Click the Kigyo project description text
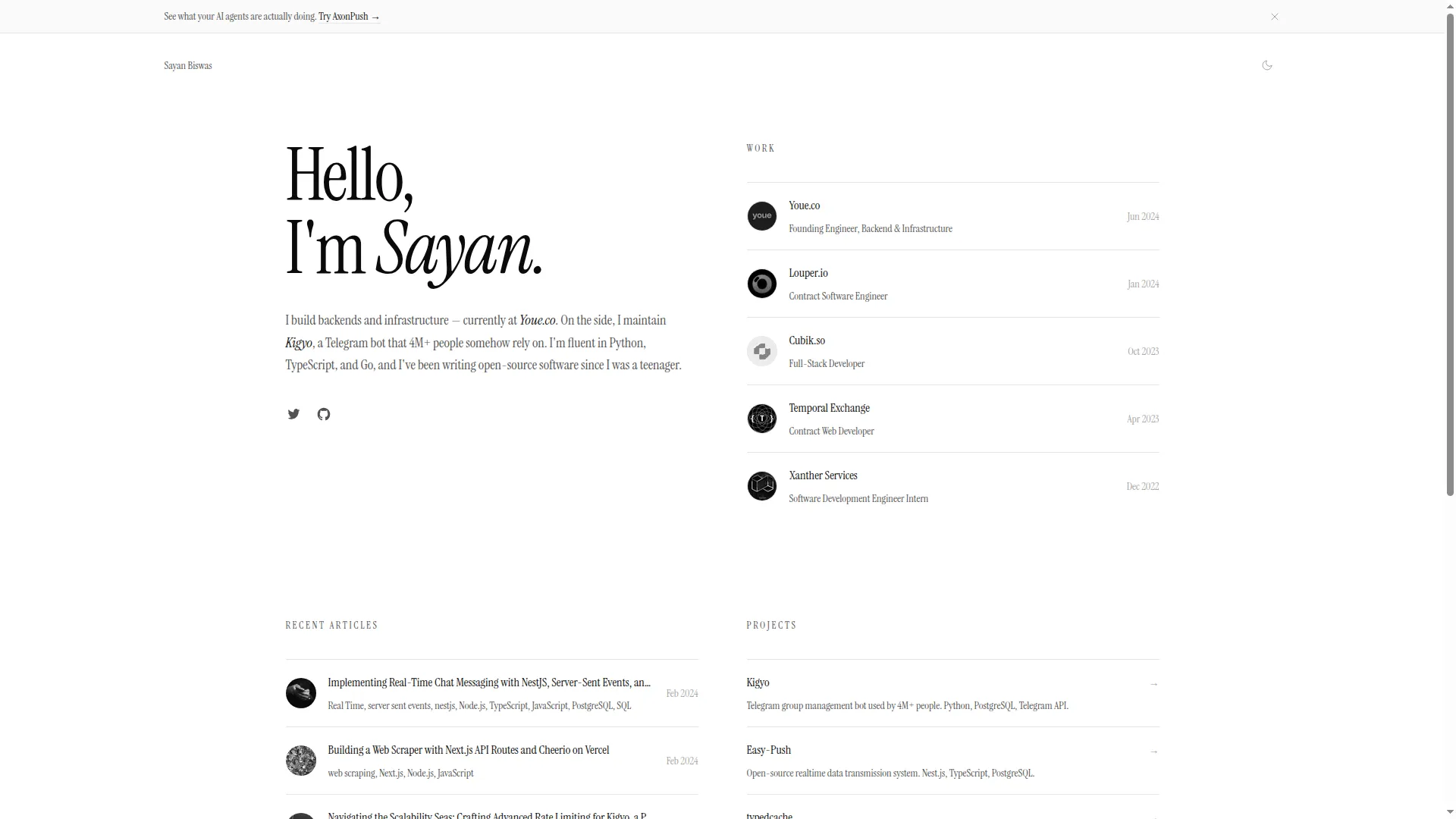Viewport: 1456px width, 819px height. [x=907, y=706]
